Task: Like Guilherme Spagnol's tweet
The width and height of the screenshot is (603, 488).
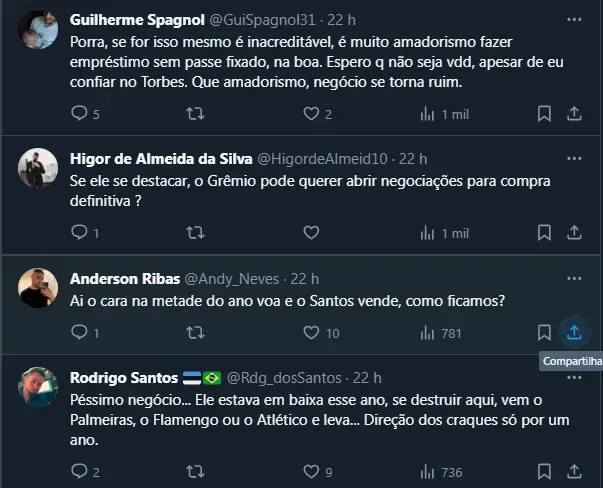Action: click(x=307, y=114)
